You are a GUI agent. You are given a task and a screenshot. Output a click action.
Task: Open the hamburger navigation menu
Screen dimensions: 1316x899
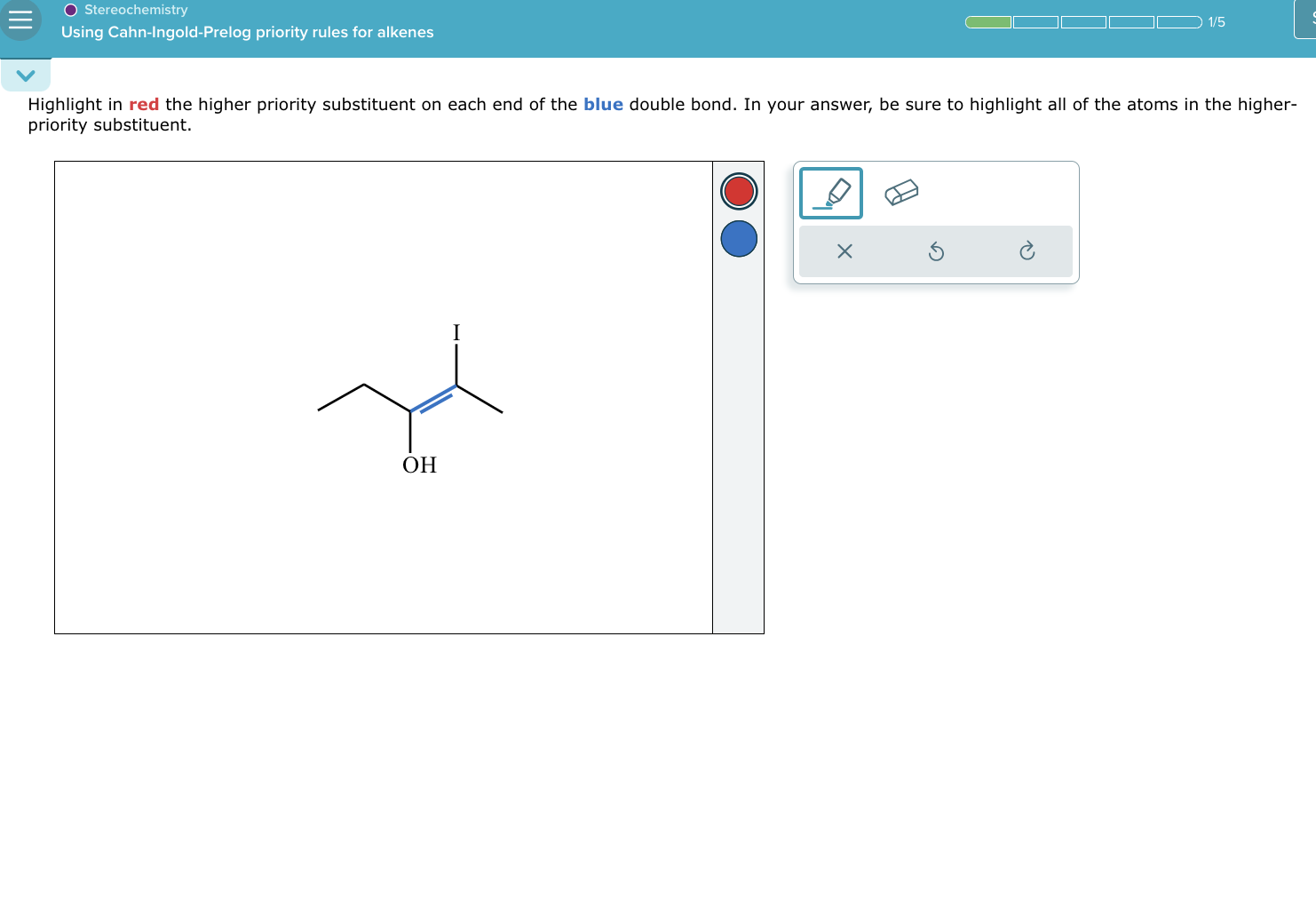pyautogui.click(x=21, y=21)
